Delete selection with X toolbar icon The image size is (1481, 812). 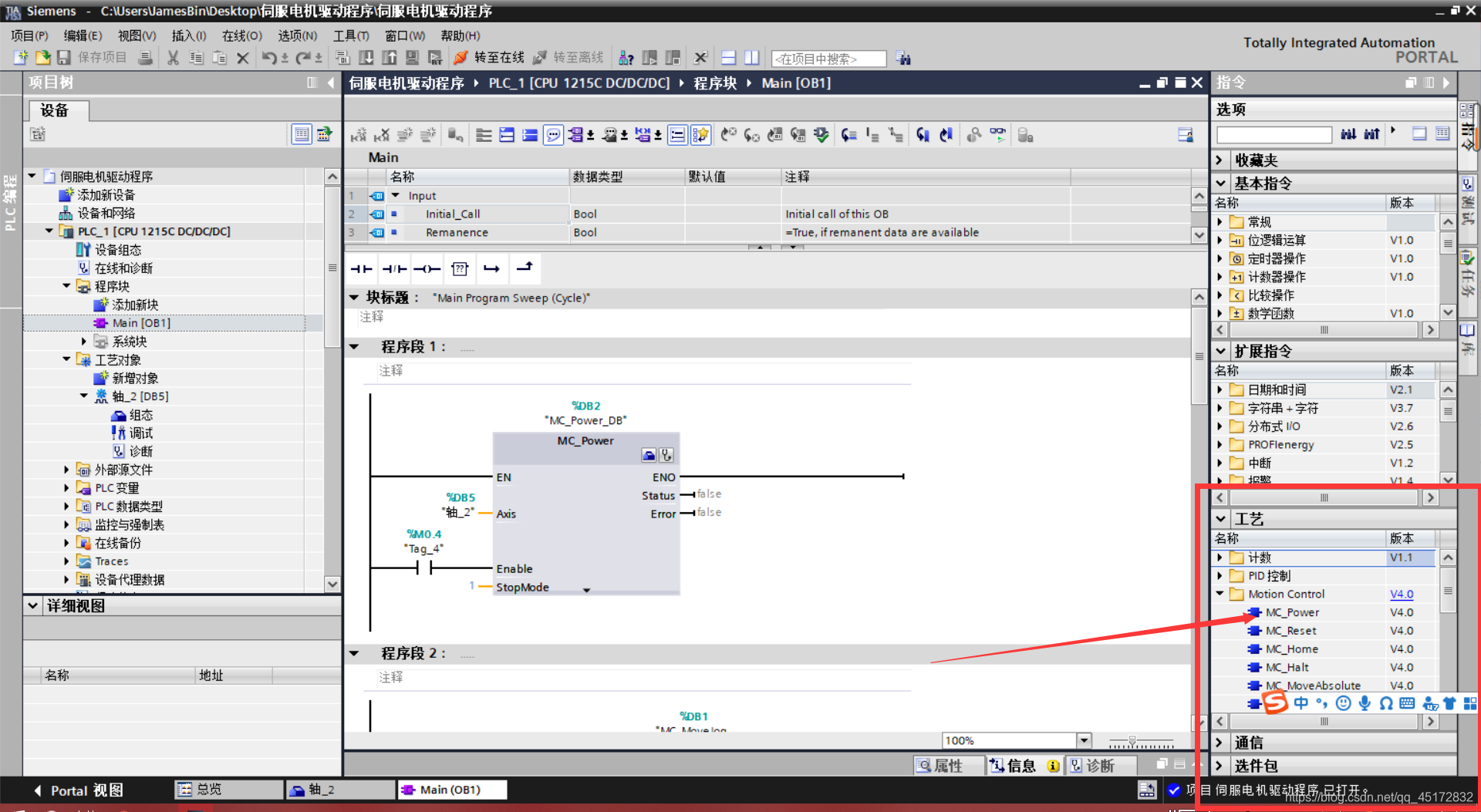tap(242, 58)
